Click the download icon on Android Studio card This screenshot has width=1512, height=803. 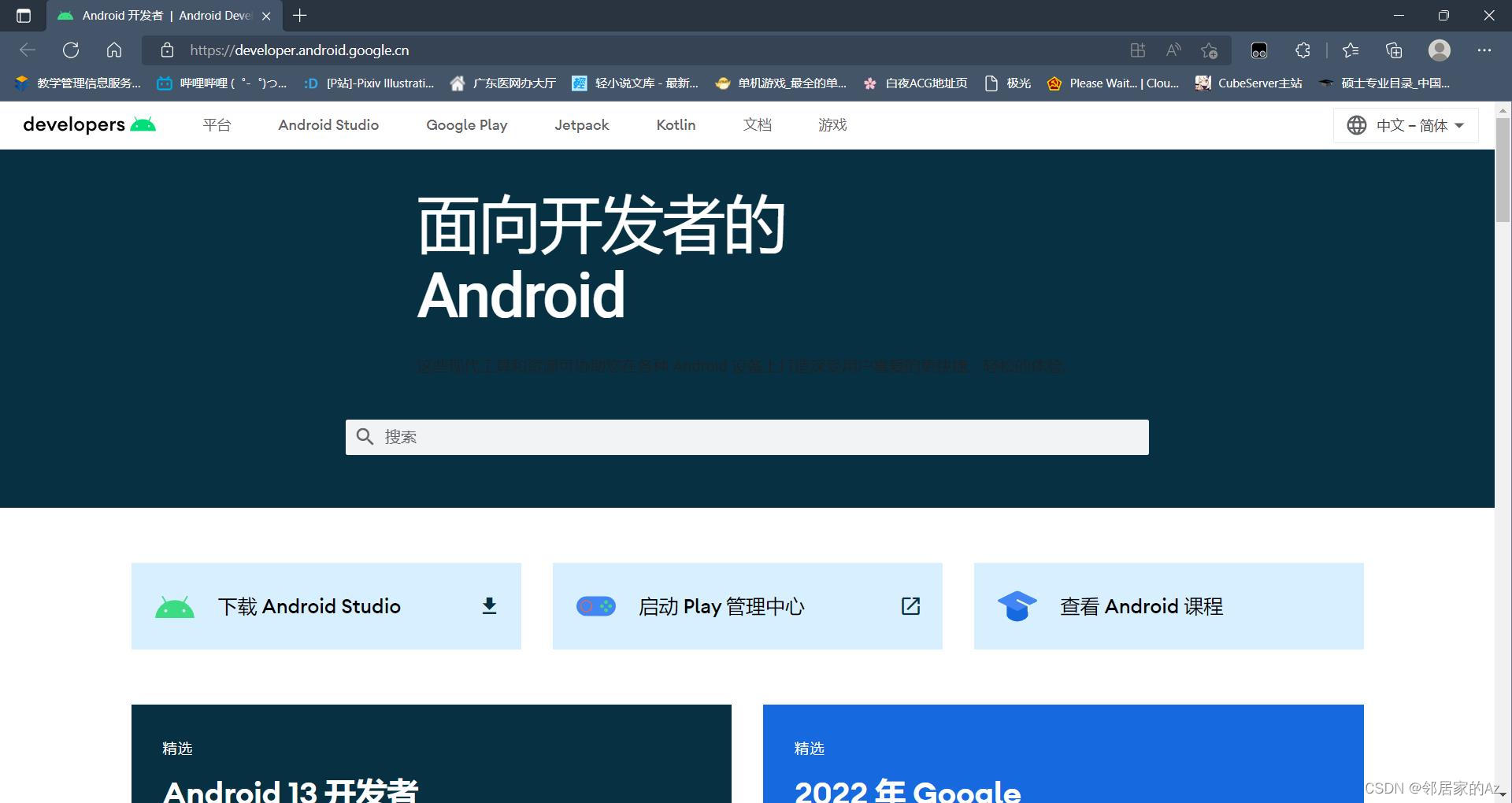(489, 606)
